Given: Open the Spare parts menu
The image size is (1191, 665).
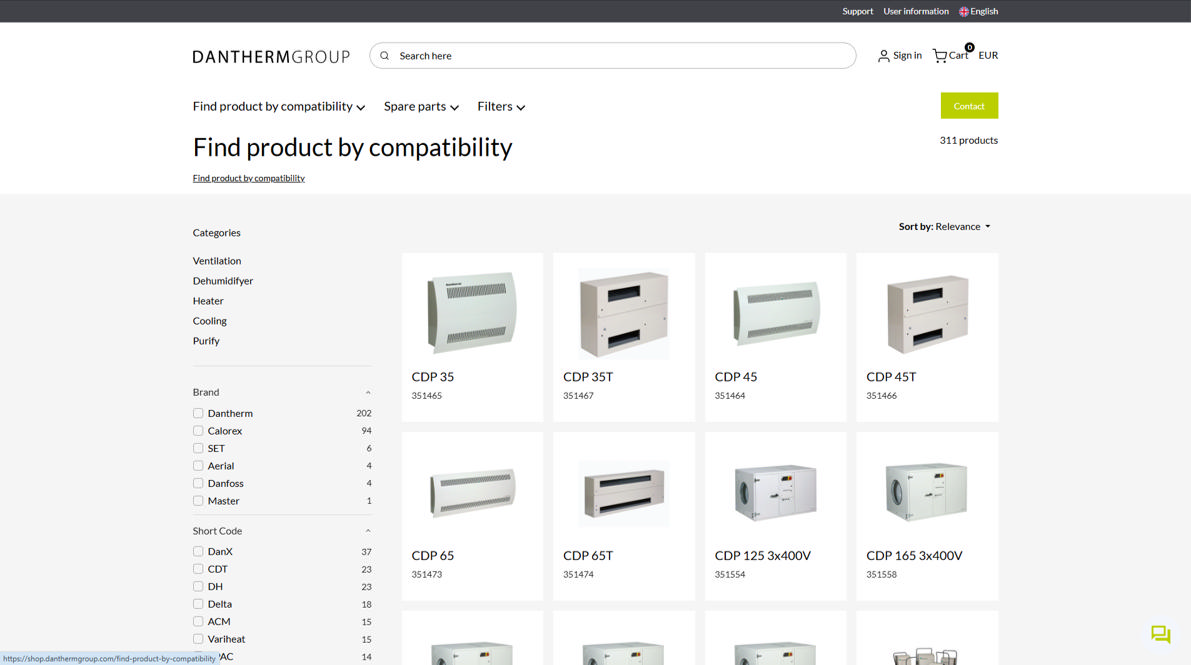Looking at the screenshot, I should (421, 107).
